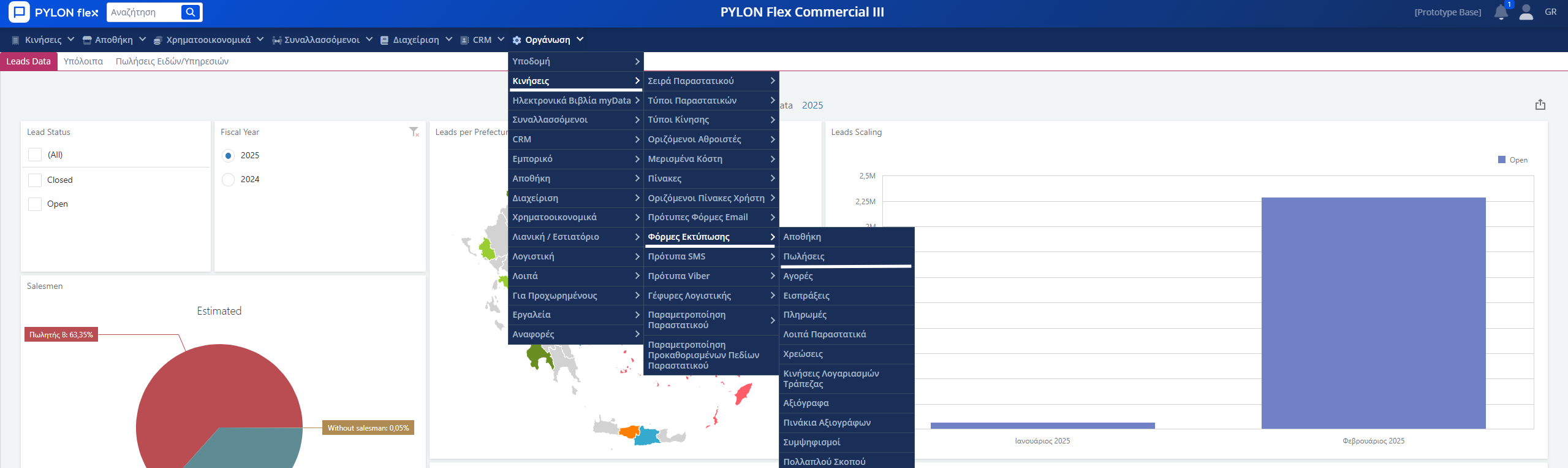The height and width of the screenshot is (468, 1568).
Task: Select the 2025 fiscal year radio
Action: pos(228,155)
